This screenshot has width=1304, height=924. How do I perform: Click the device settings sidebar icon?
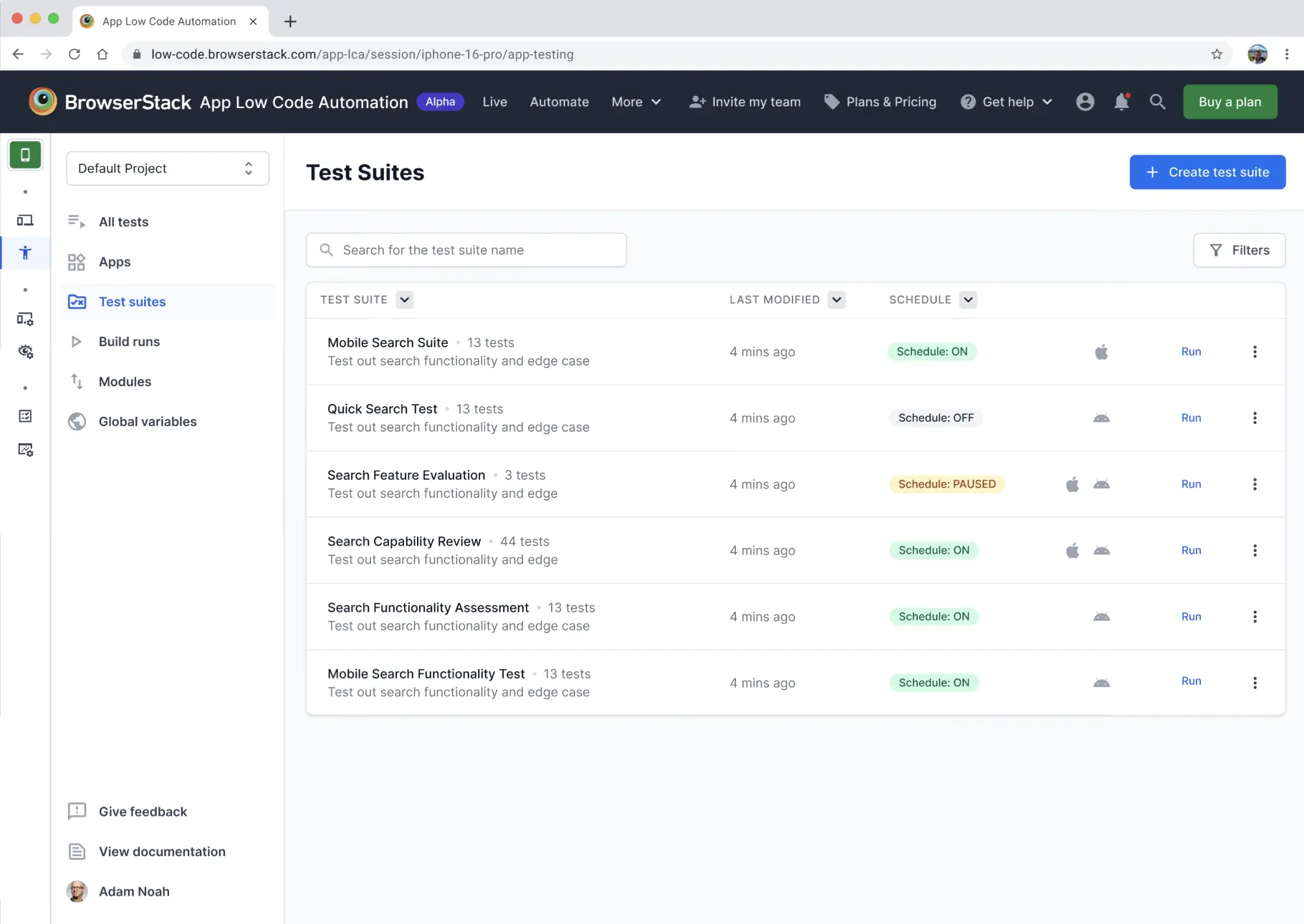25,319
